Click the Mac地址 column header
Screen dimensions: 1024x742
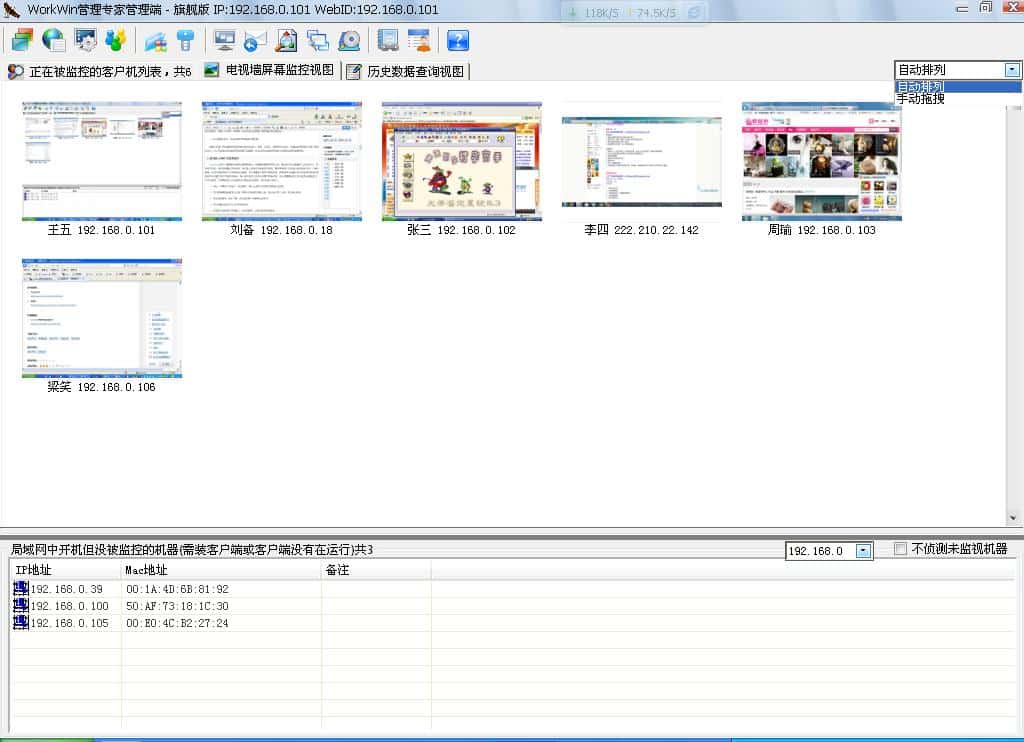[x=221, y=570]
